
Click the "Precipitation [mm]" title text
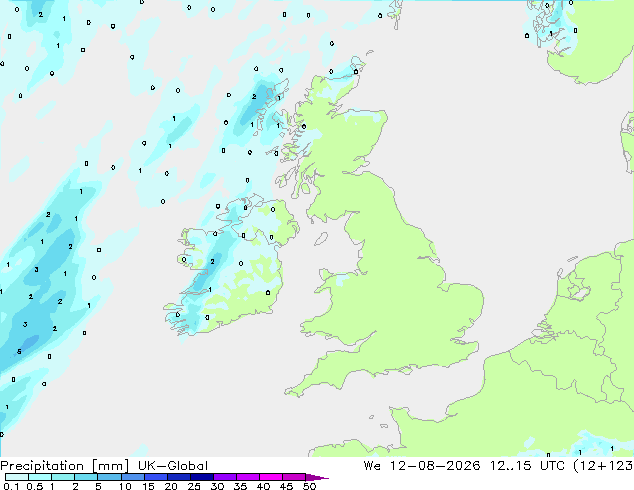(65, 466)
